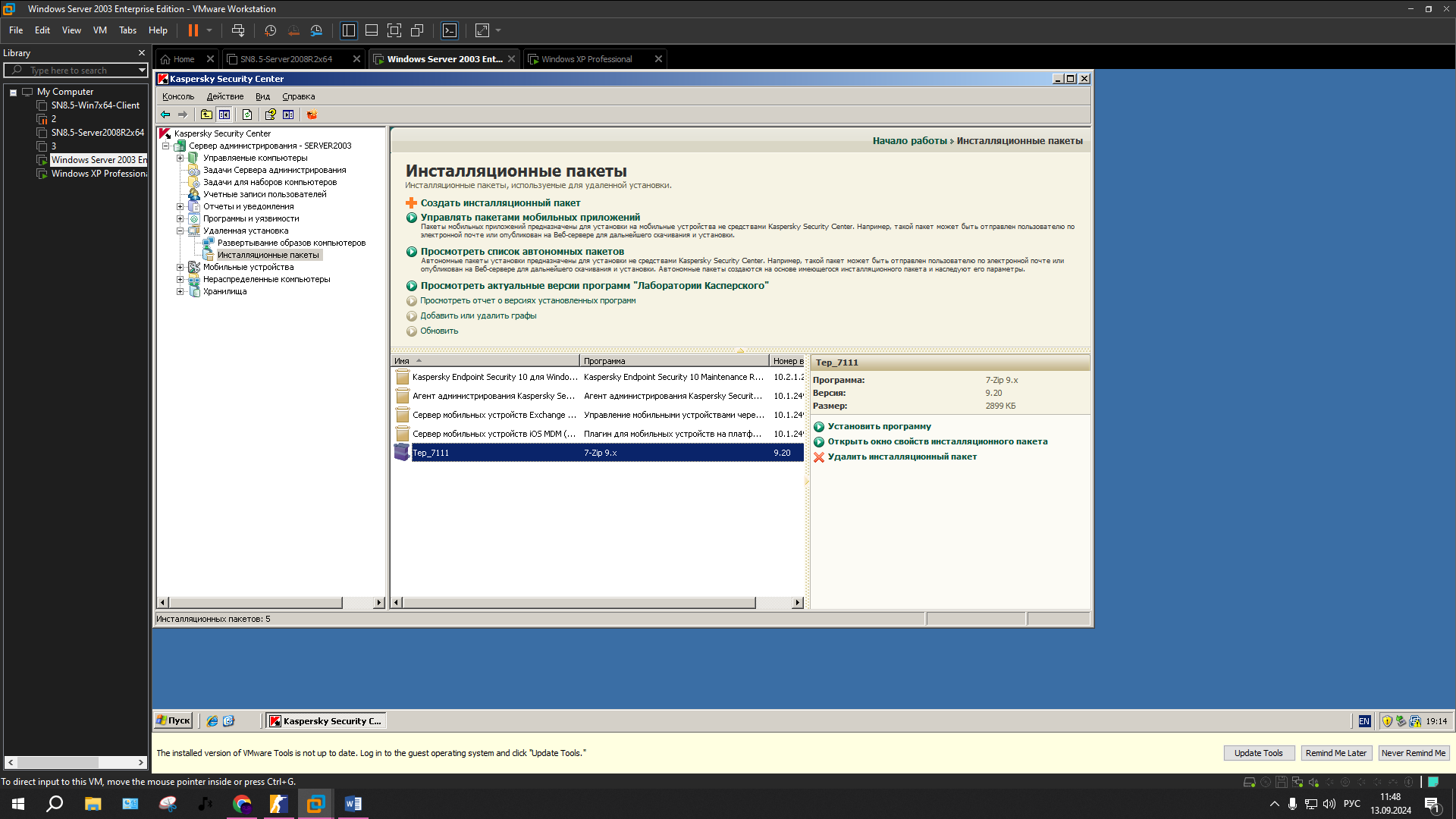The width and height of the screenshot is (1456, 819).
Task: Open the Консоль menu
Action: tap(178, 96)
